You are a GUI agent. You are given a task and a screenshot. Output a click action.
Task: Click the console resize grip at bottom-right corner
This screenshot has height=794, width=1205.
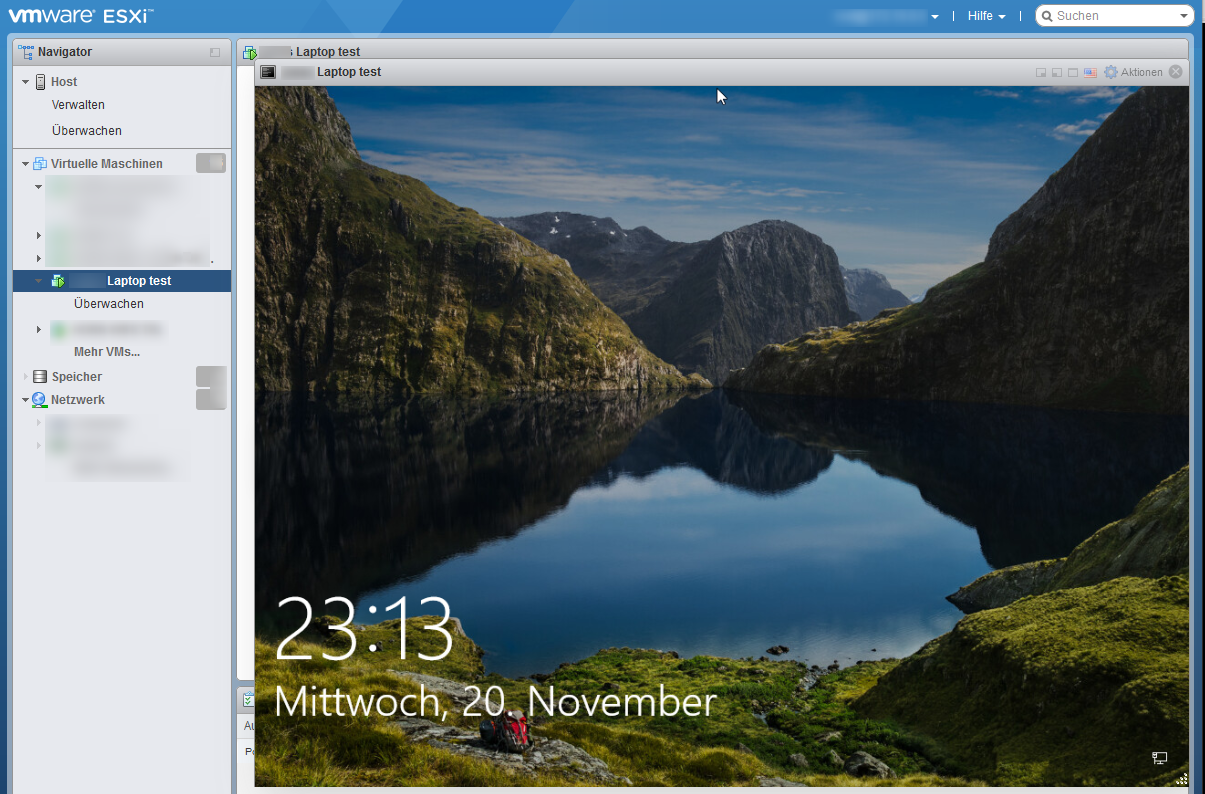click(1181, 779)
